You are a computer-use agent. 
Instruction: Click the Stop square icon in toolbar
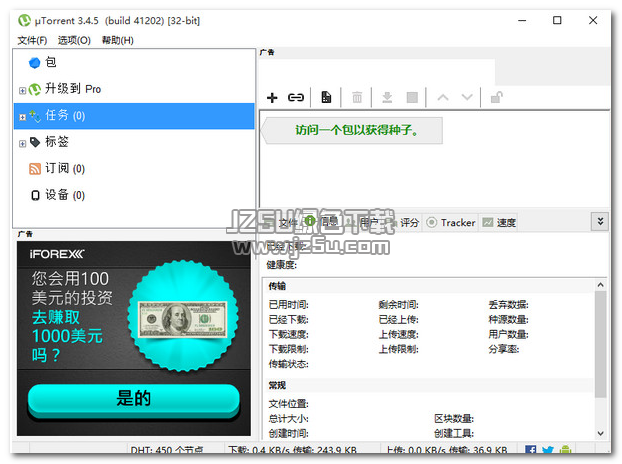point(412,98)
